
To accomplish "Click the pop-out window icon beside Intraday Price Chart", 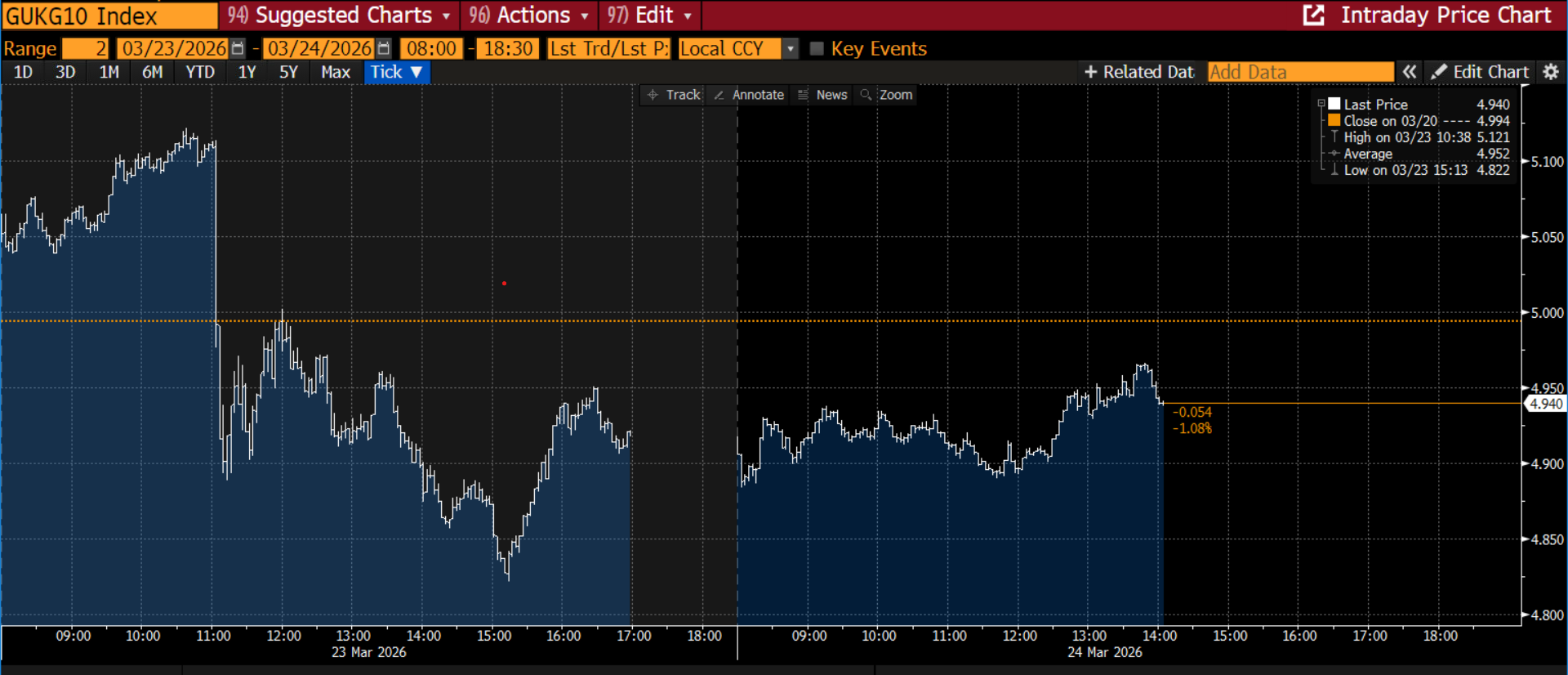I will 1313,16.
